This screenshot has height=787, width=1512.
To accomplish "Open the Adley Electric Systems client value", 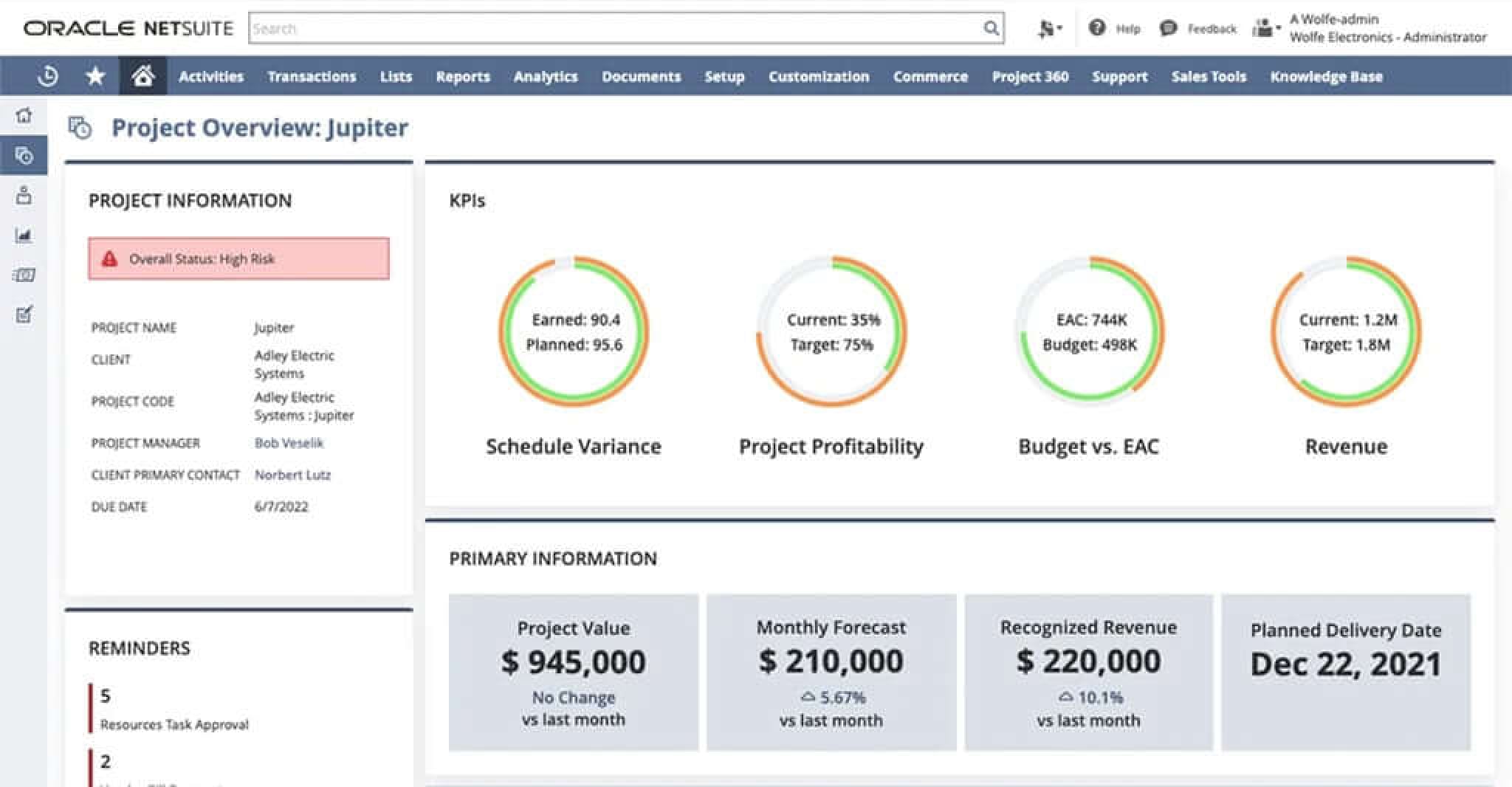I will [x=294, y=364].
